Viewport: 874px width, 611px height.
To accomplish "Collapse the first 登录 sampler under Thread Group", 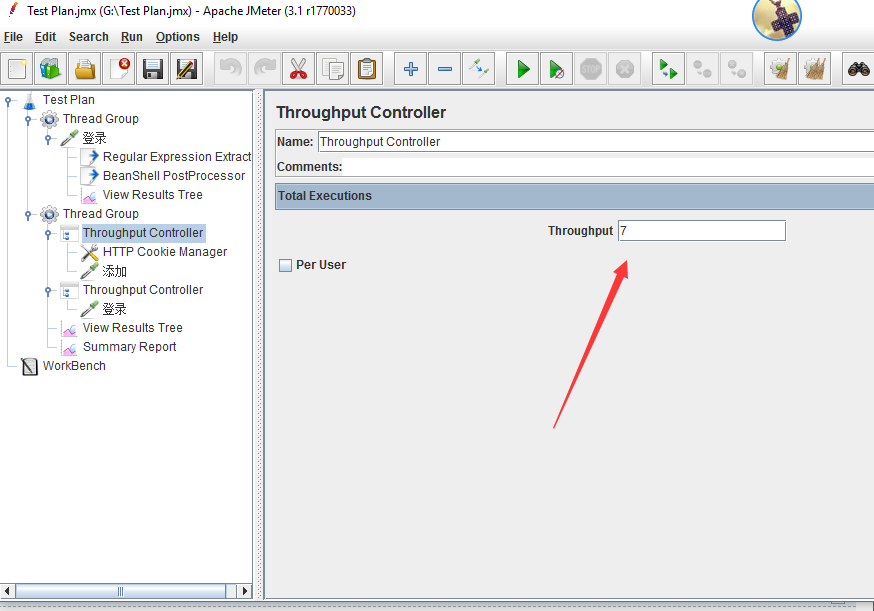I will pyautogui.click(x=48, y=138).
